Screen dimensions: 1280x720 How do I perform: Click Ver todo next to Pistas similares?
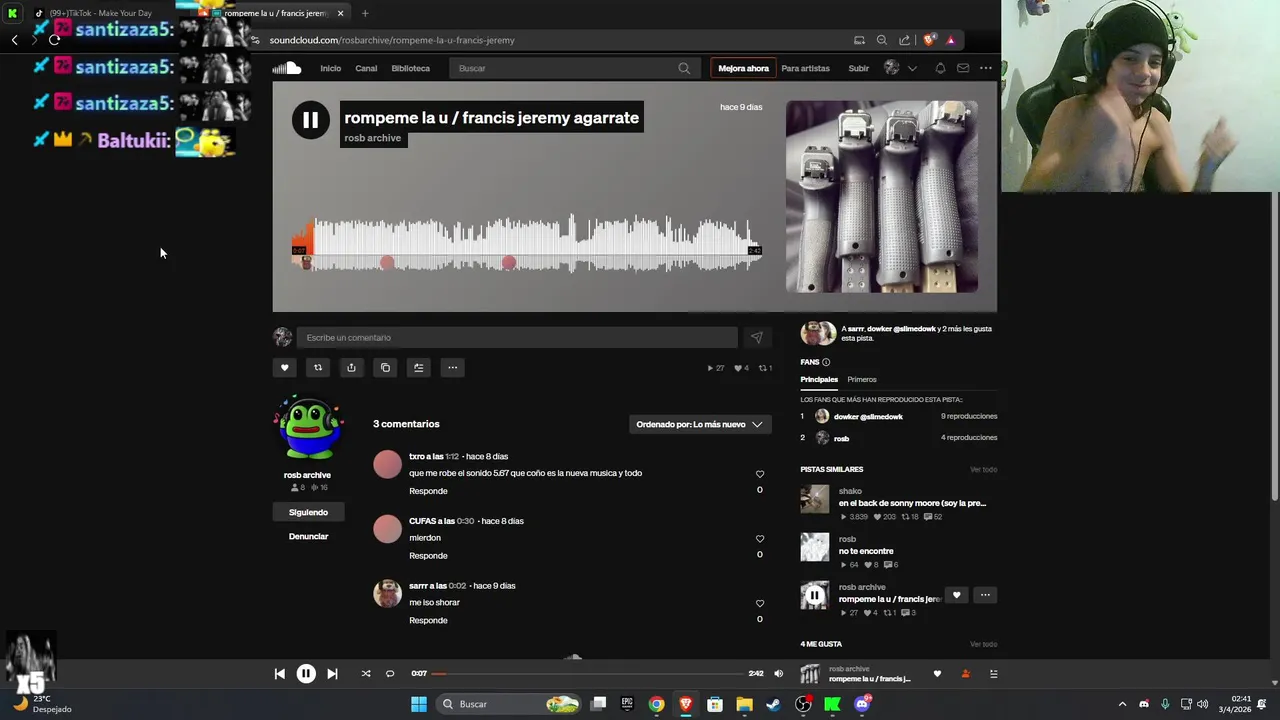[x=983, y=469]
